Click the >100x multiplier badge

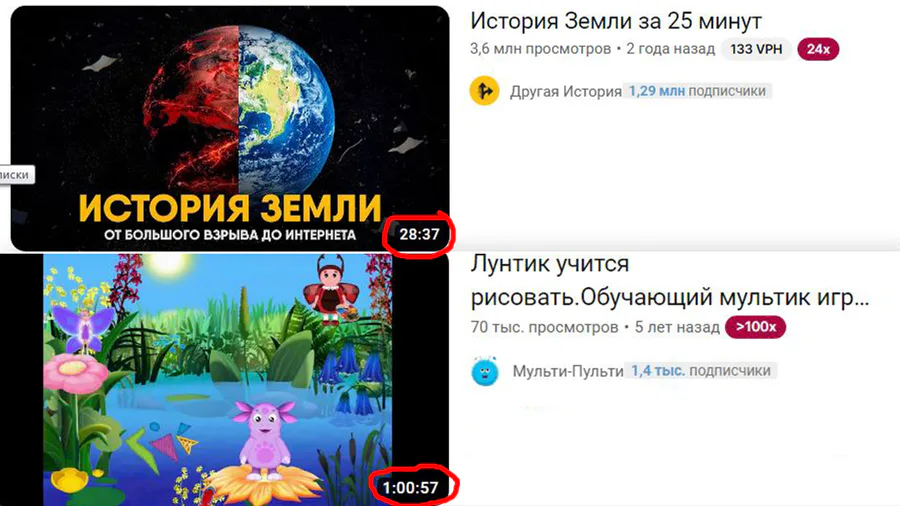coord(755,327)
